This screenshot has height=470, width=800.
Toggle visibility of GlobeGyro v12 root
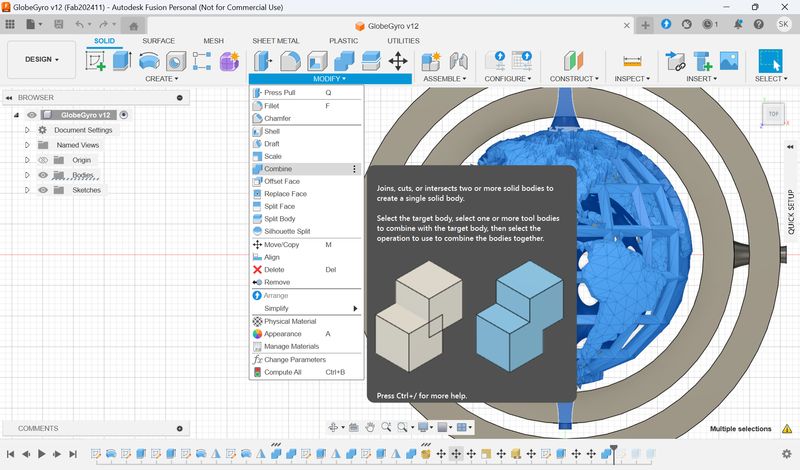[x=32, y=115]
